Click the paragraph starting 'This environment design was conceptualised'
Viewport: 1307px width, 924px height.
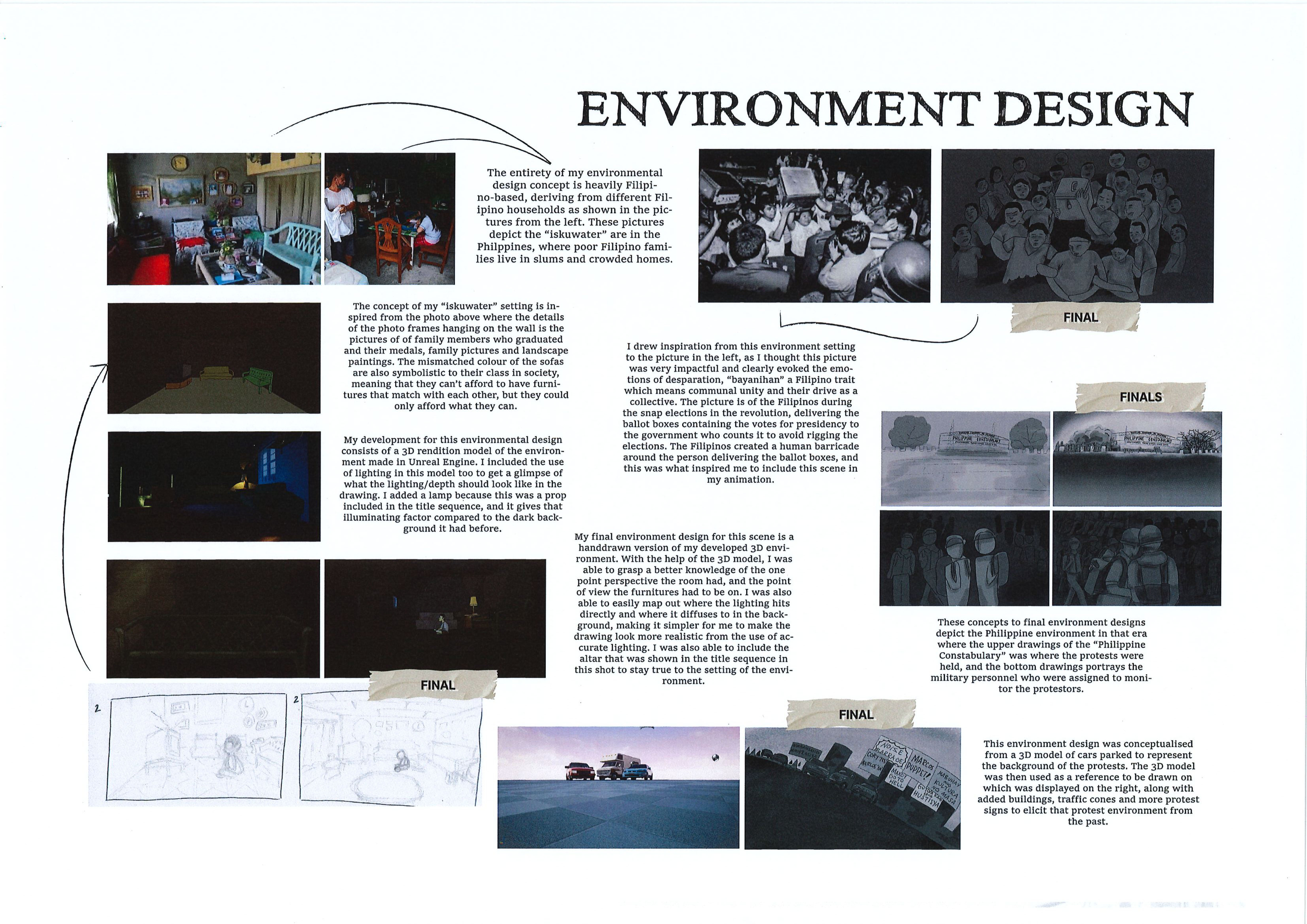point(1088,782)
